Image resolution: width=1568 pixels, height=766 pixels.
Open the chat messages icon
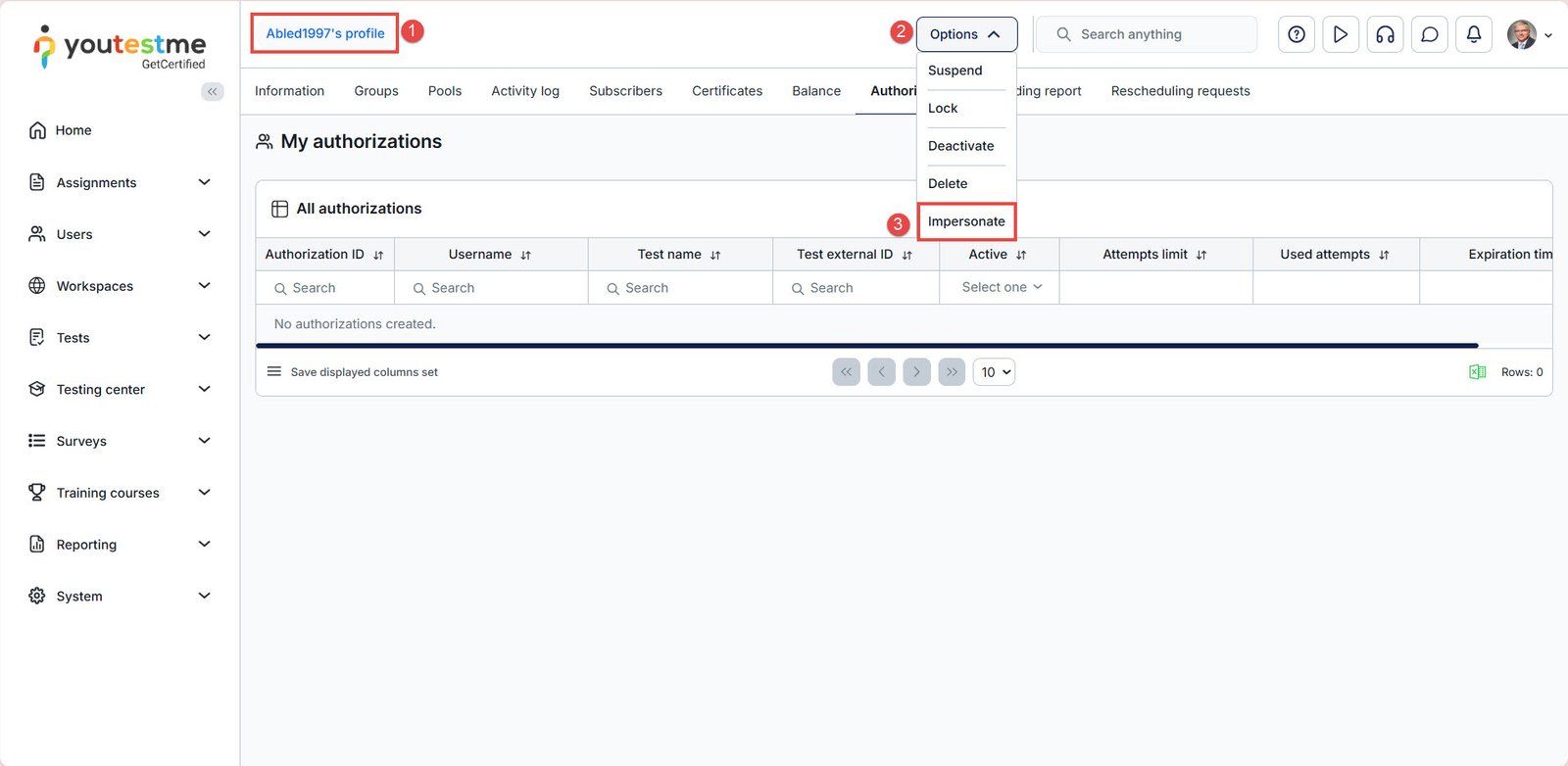click(1429, 34)
